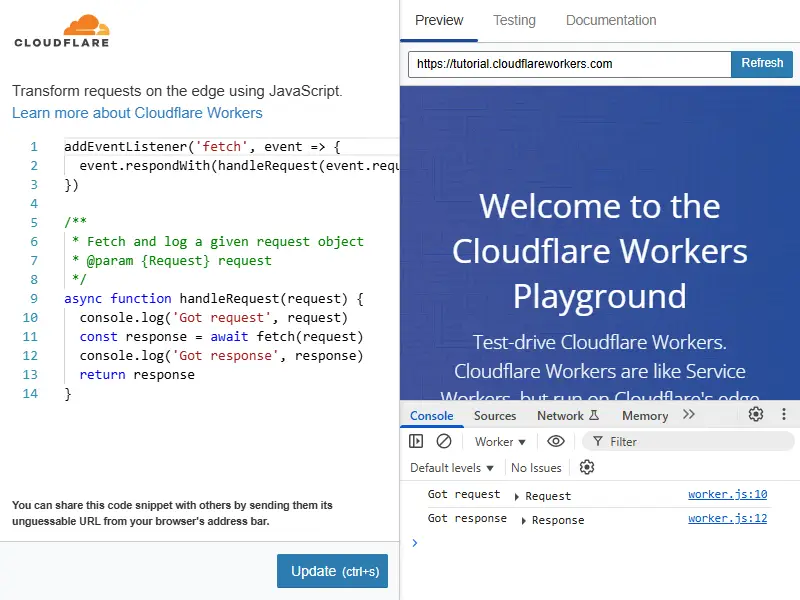Click the filter funnel icon
800x600 pixels.
[x=598, y=441]
